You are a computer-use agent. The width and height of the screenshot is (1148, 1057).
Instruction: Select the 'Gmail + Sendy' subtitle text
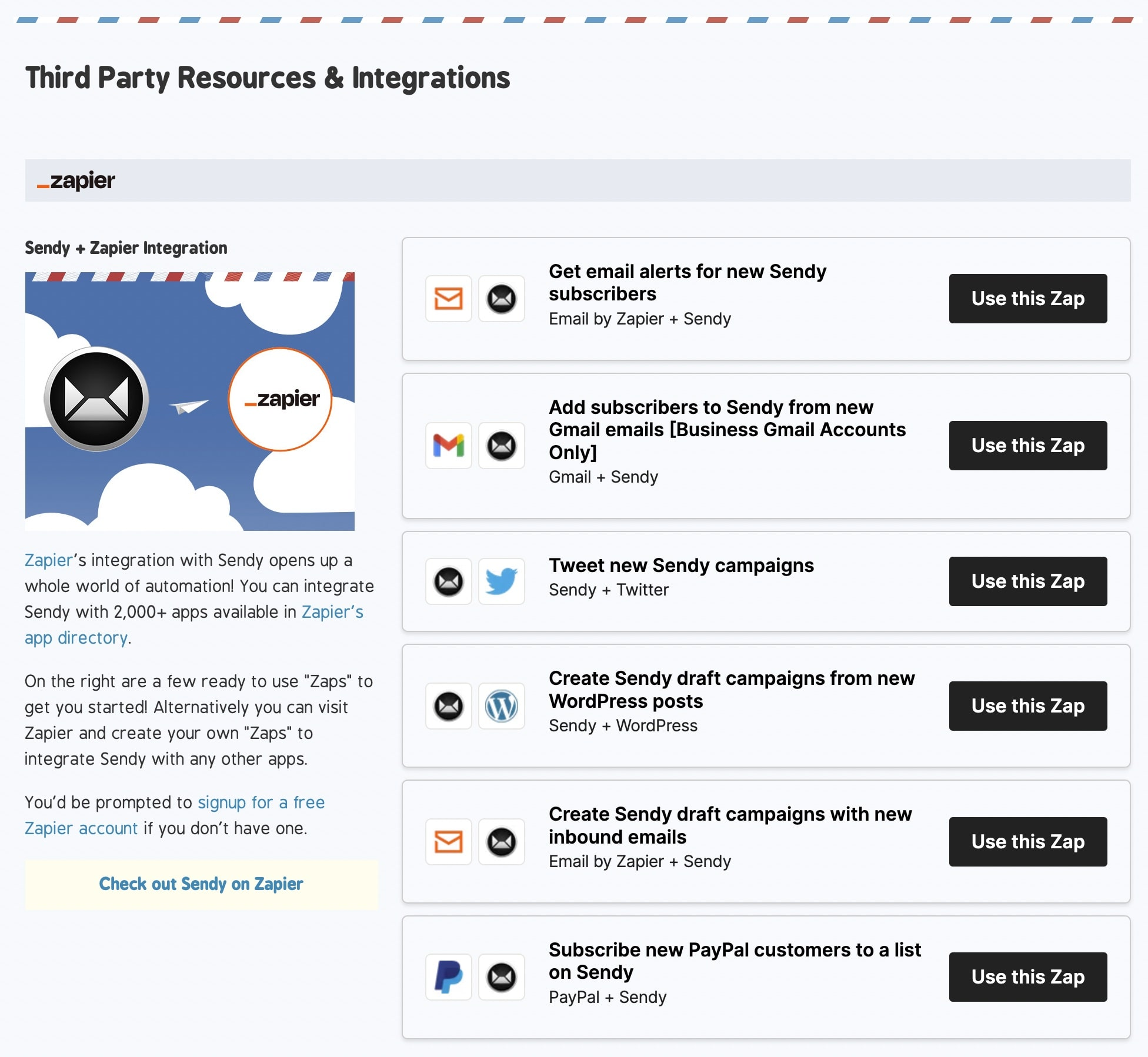(x=603, y=477)
